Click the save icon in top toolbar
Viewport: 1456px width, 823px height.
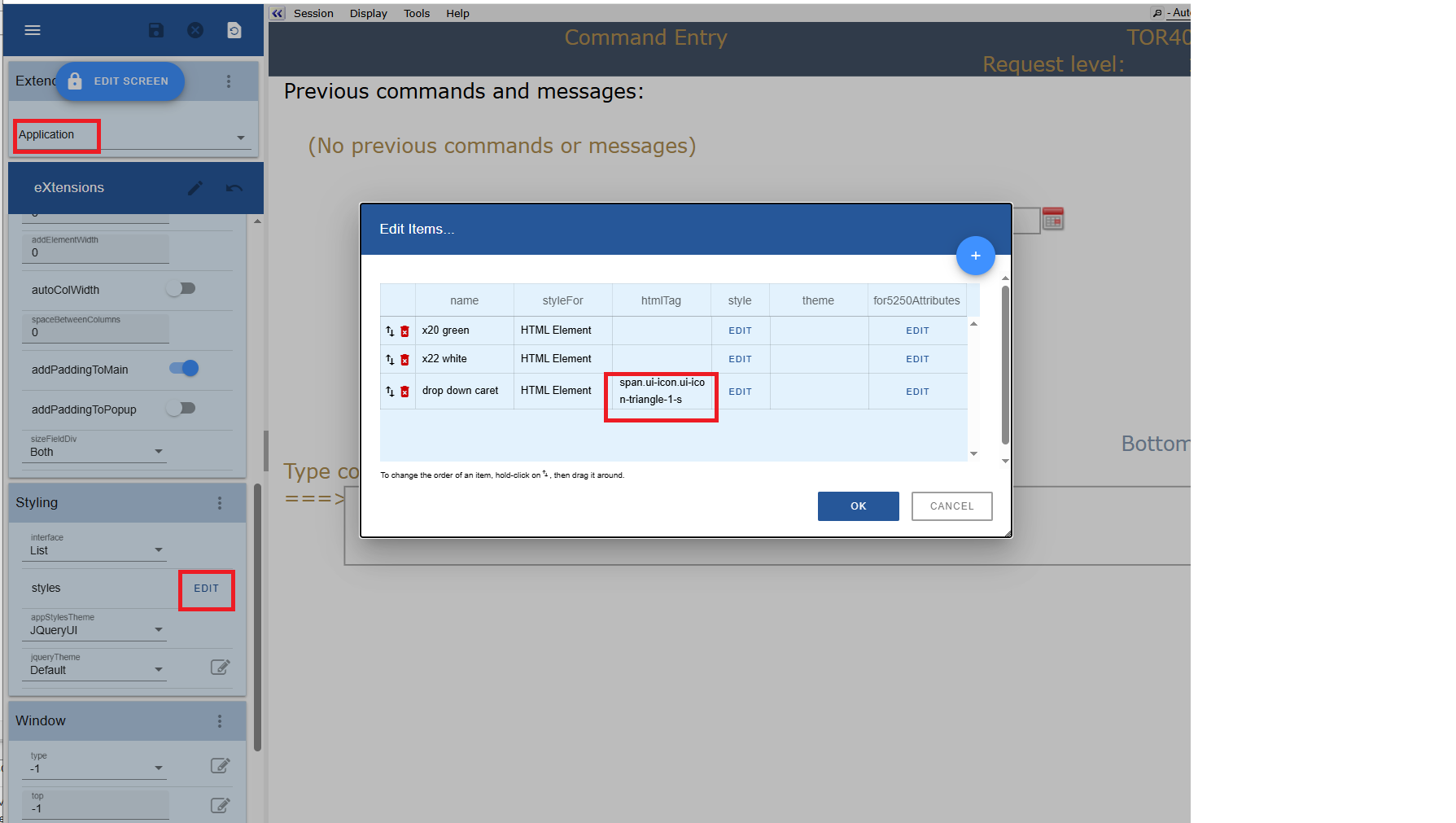pyautogui.click(x=156, y=30)
